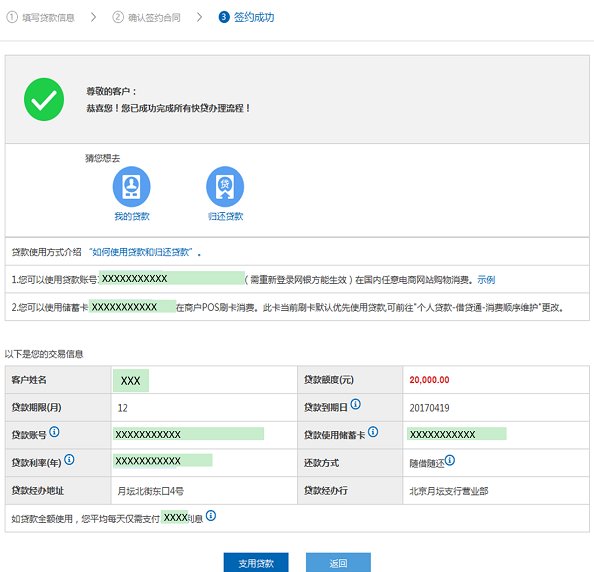
Task: Open the 示例 link
Action: (x=486, y=280)
